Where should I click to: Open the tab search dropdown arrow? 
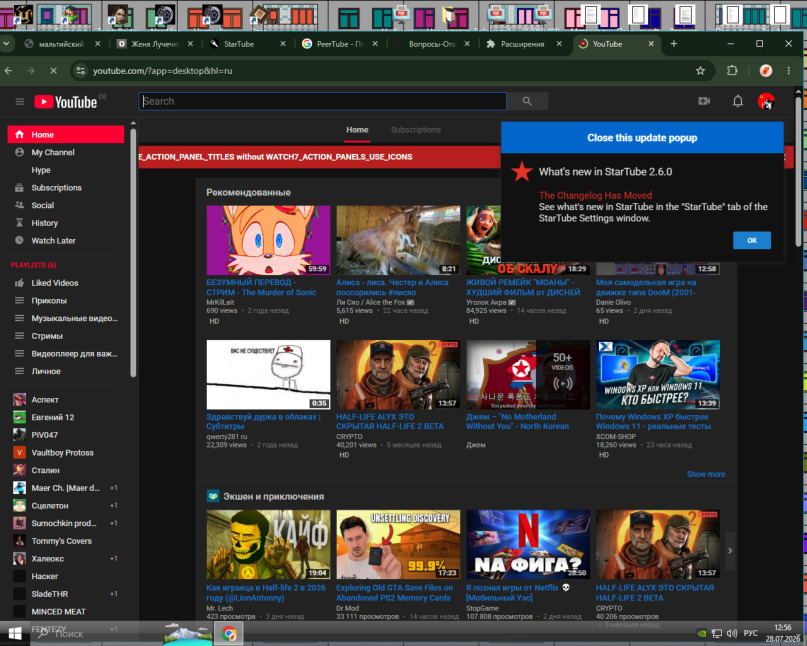click(6, 44)
